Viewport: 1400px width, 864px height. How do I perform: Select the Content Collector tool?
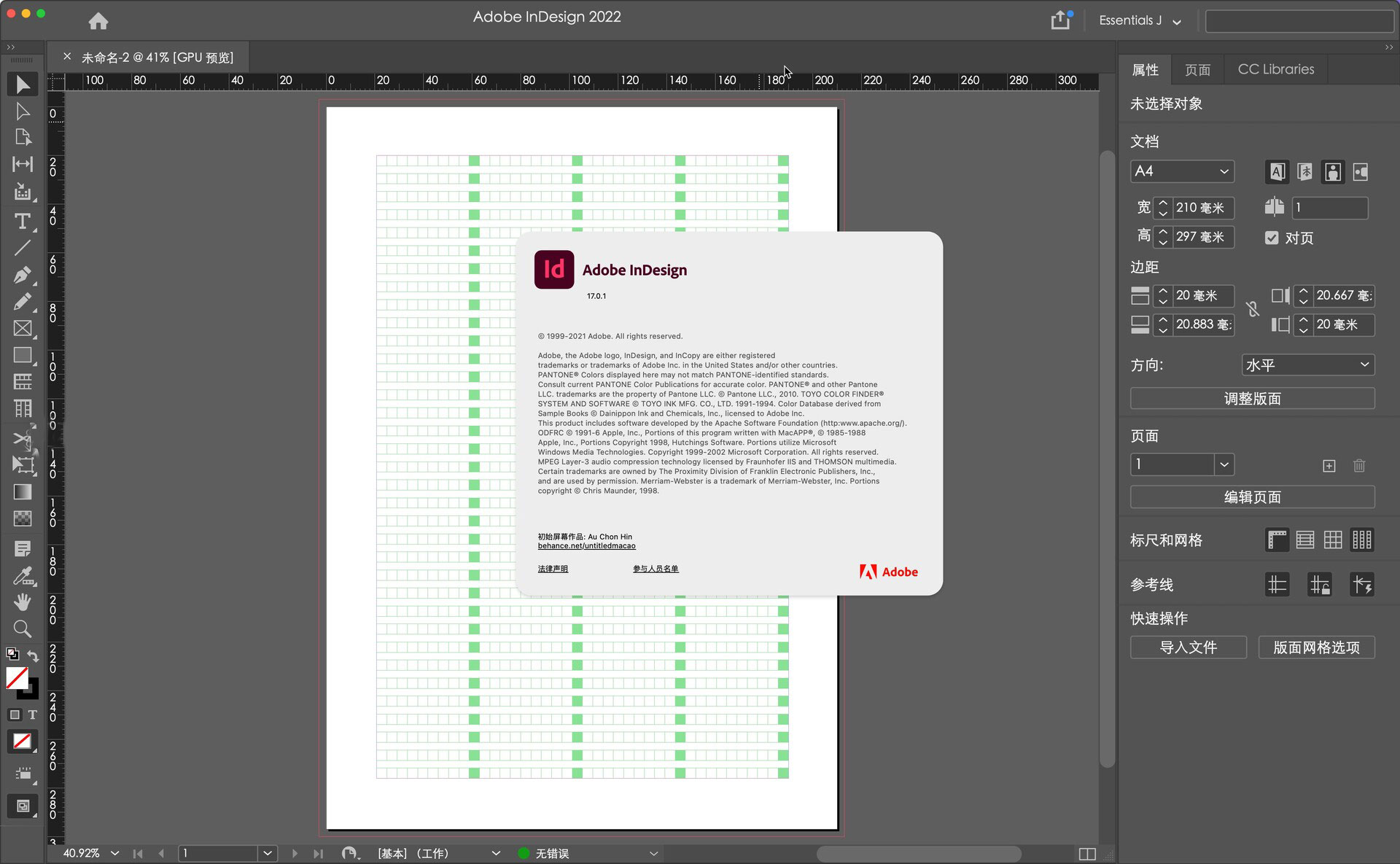coord(23,192)
